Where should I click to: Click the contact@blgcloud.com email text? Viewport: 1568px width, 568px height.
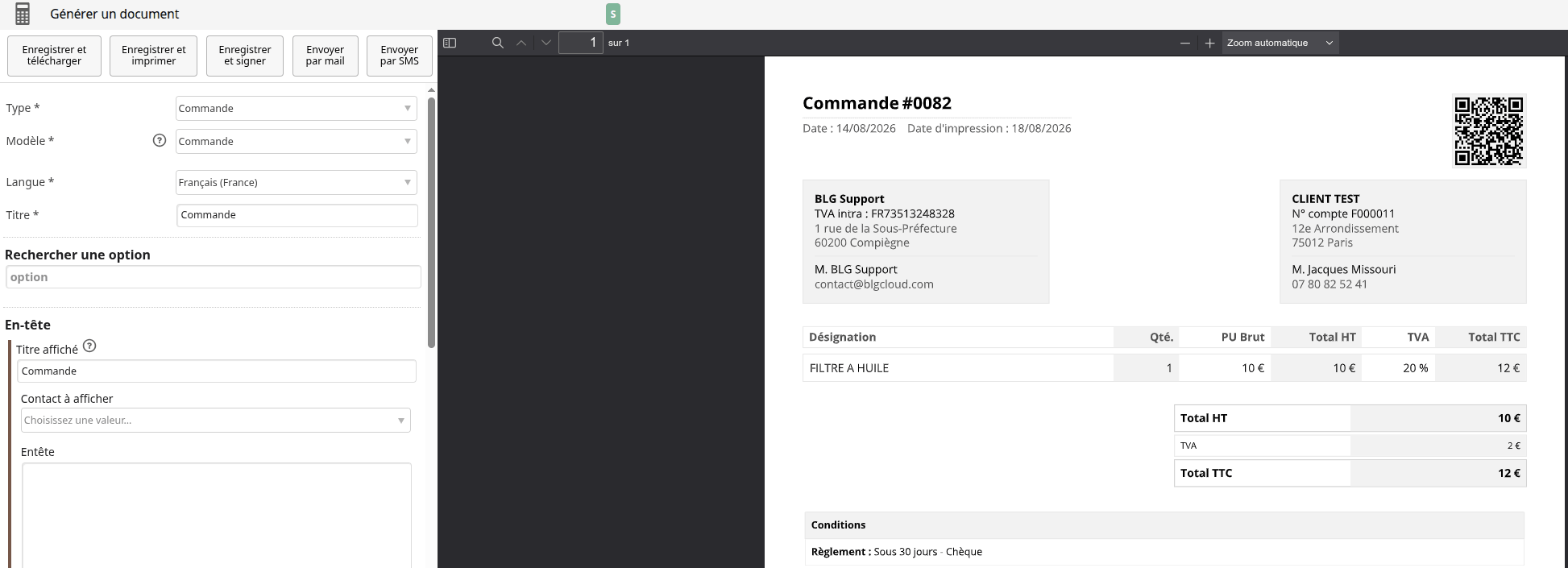pyautogui.click(x=874, y=284)
